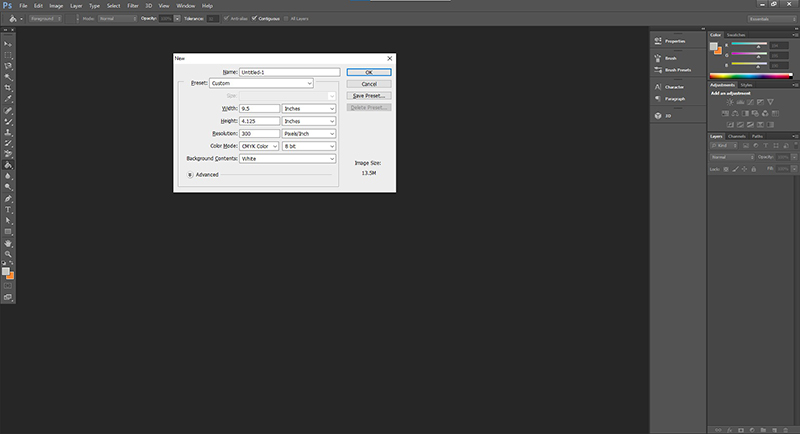800x434 pixels.
Task: Select the Horizontal Type tool
Action: (8, 209)
